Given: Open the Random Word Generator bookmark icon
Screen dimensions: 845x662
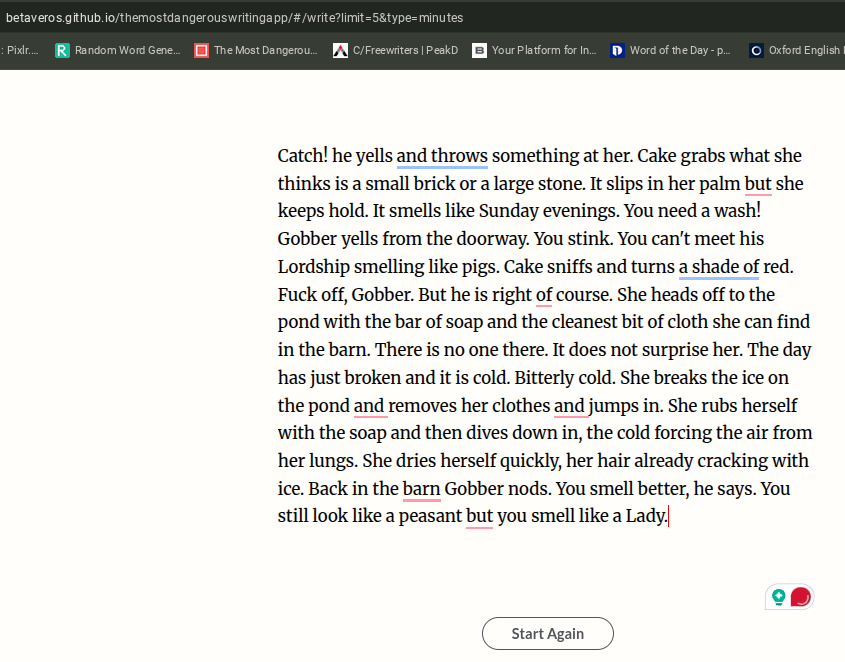Looking at the screenshot, I should (x=62, y=50).
